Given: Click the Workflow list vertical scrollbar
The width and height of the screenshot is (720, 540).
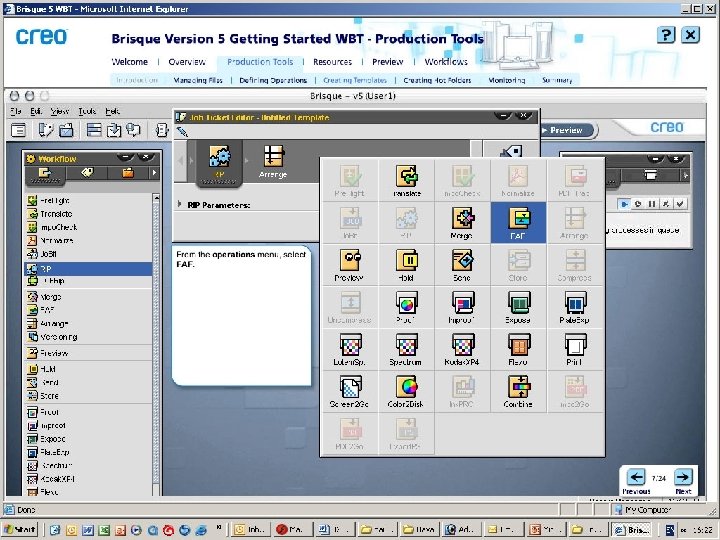Looking at the screenshot, I should tap(156, 344).
